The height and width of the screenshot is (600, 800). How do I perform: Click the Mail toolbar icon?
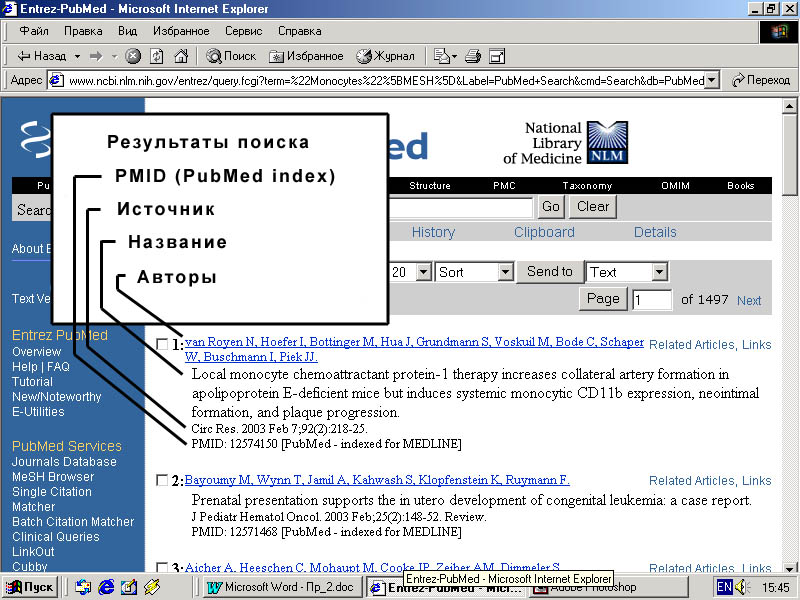(441, 56)
